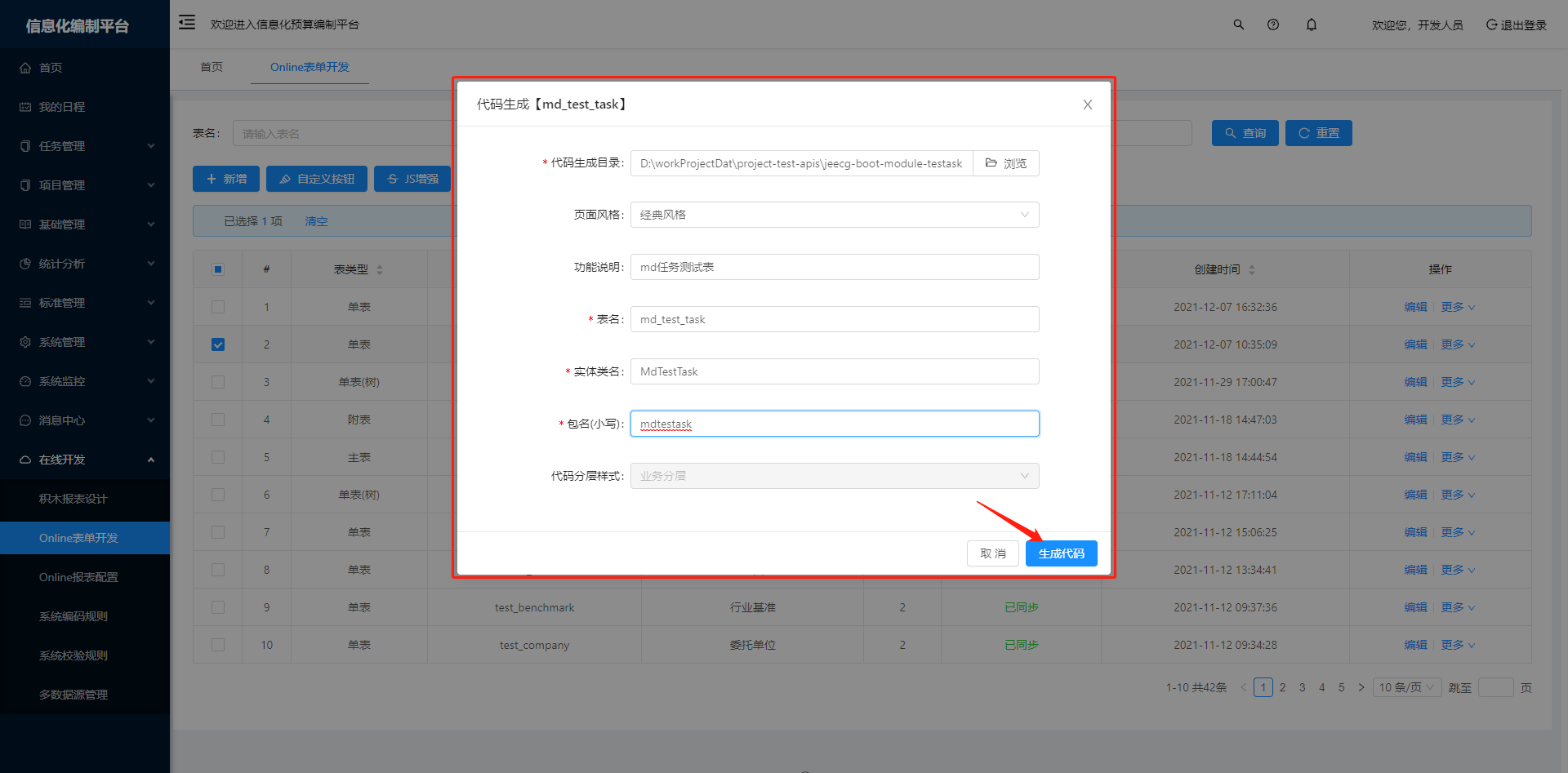This screenshot has width=1568, height=773.
Task: Open 更多 dropdown for test_company row
Action: [1458, 645]
